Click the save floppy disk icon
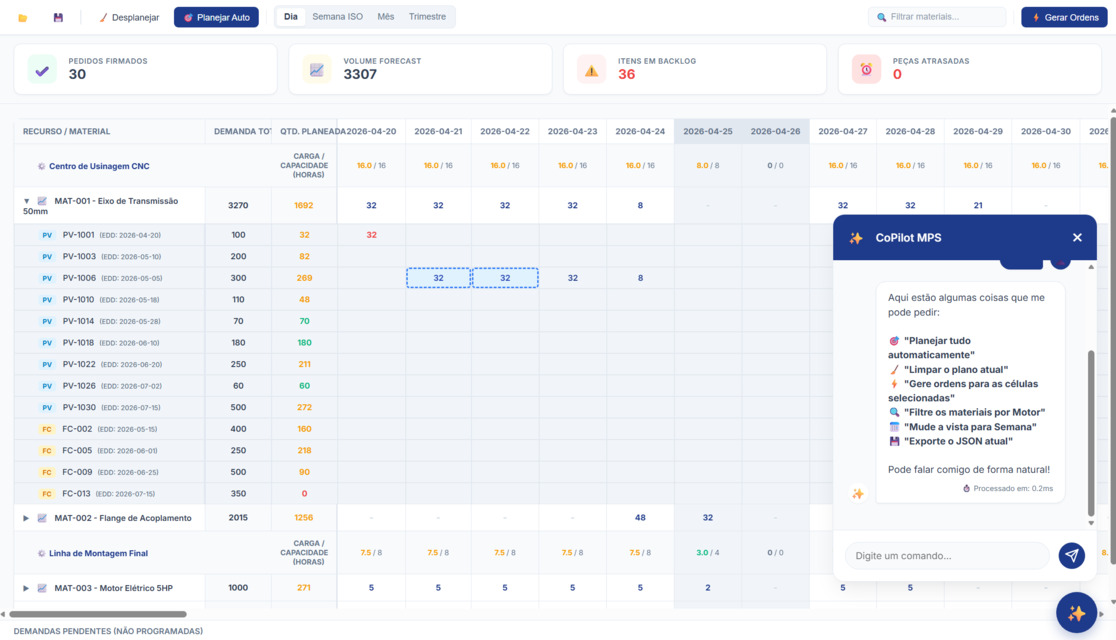The height and width of the screenshot is (640, 1116). [x=58, y=17]
